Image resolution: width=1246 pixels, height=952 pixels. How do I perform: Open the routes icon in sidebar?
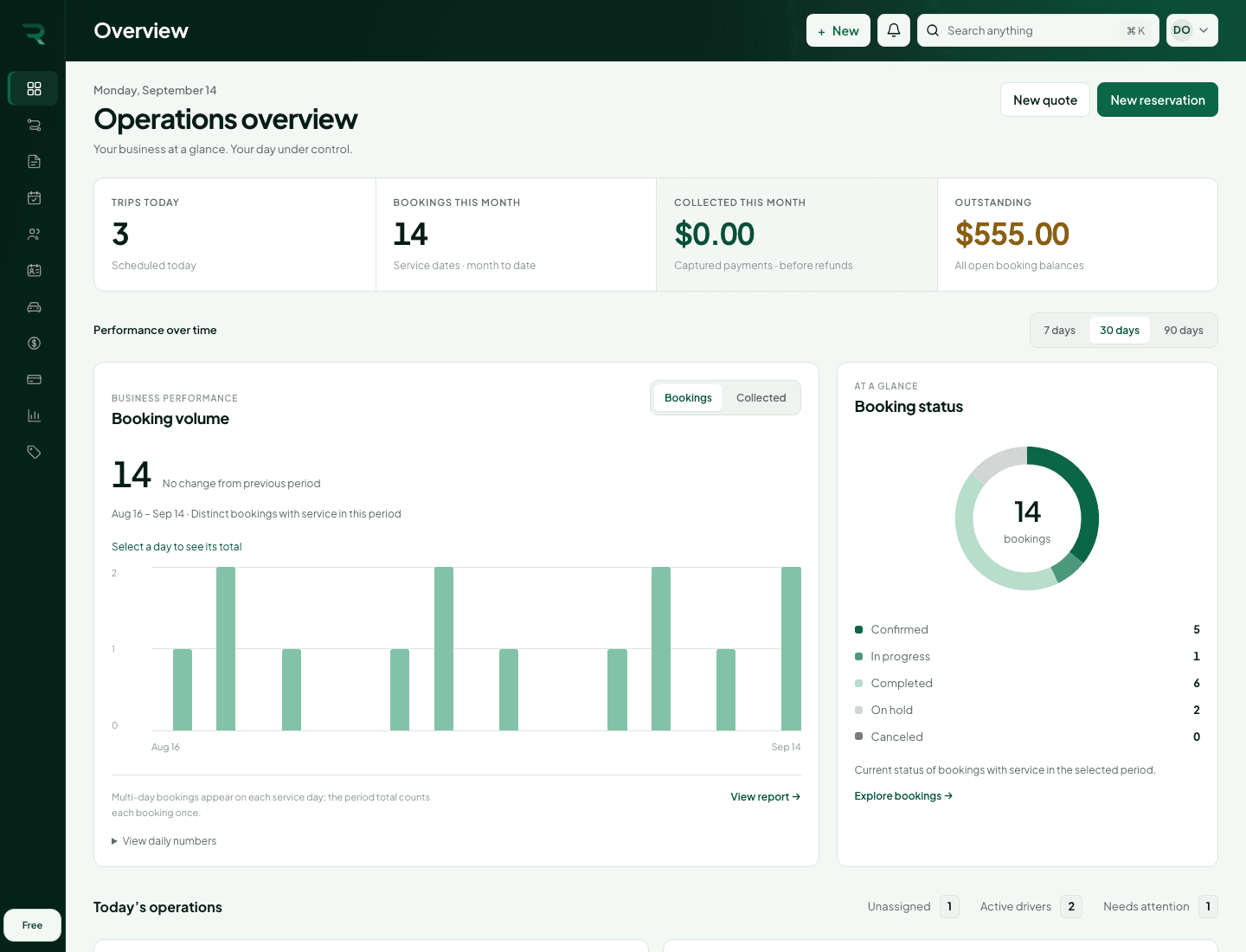[x=34, y=125]
